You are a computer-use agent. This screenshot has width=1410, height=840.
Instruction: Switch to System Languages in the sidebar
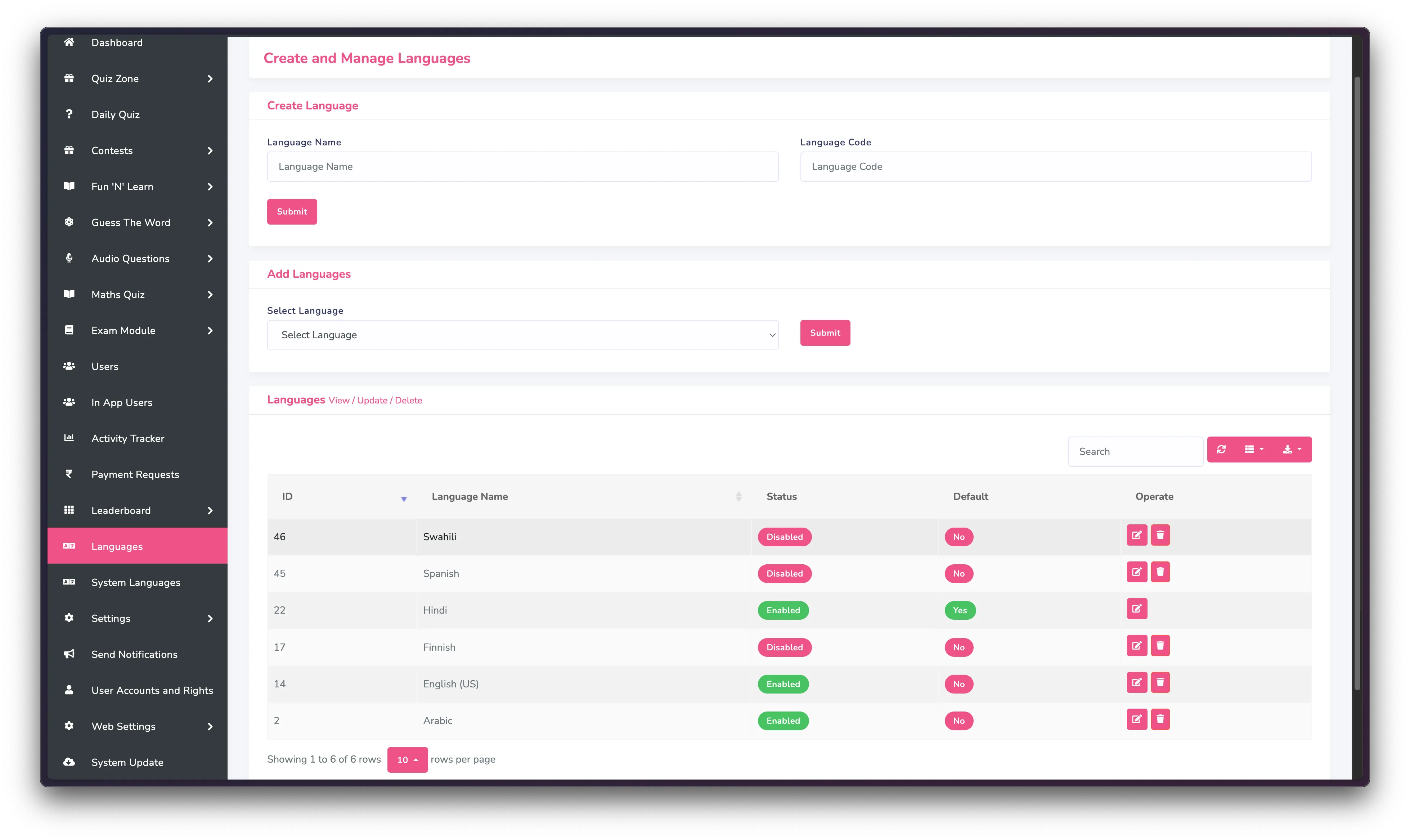(135, 582)
